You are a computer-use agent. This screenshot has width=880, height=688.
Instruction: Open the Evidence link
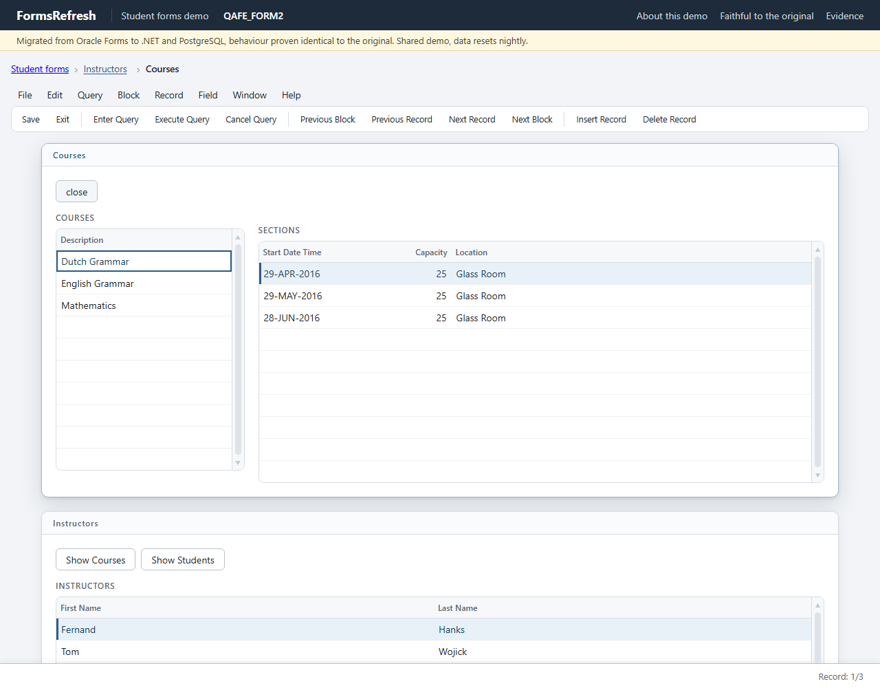pos(845,16)
